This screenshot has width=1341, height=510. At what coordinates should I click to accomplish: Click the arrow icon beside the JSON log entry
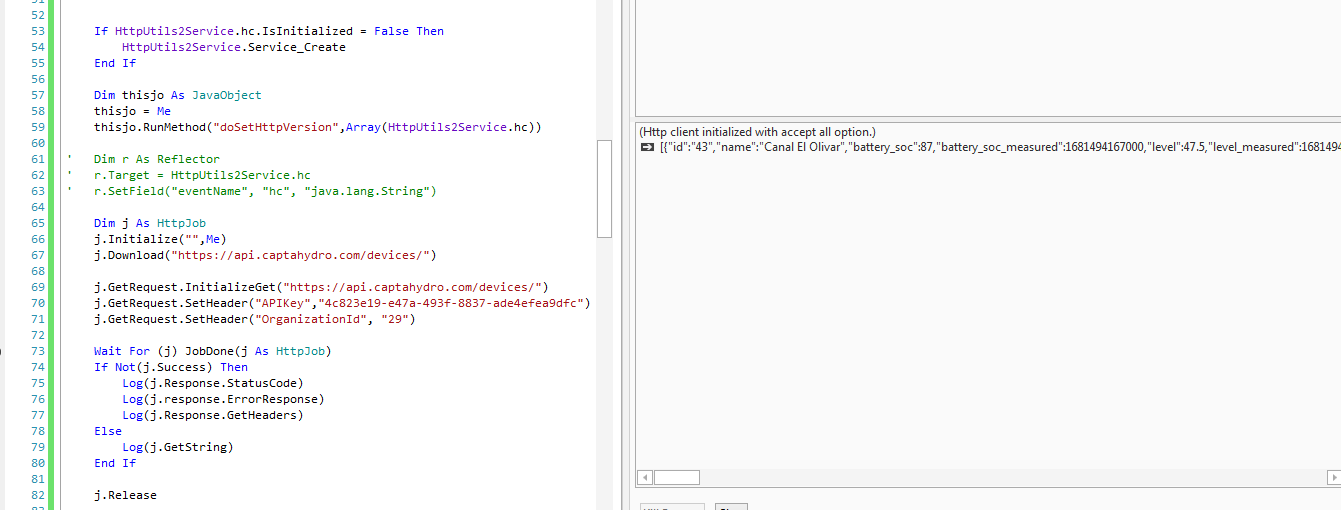pyautogui.click(x=646, y=148)
